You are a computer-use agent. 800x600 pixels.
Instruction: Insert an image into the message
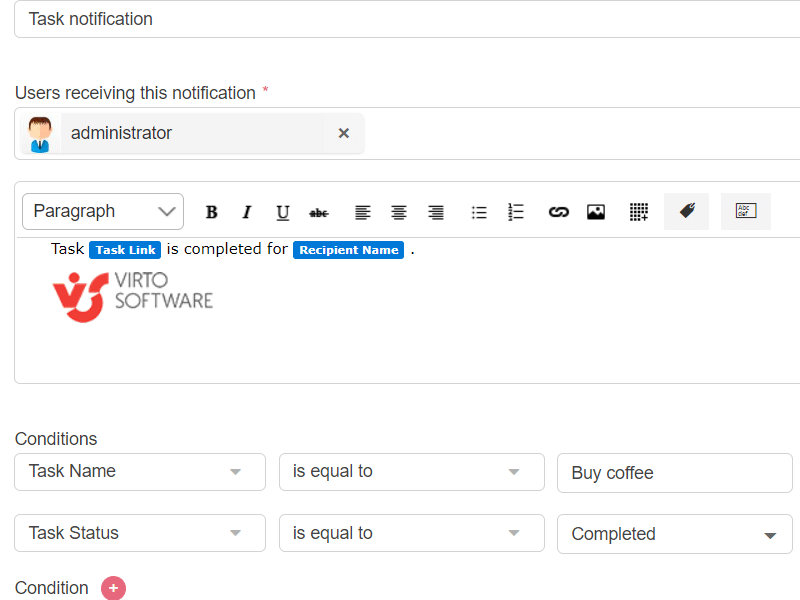596,212
